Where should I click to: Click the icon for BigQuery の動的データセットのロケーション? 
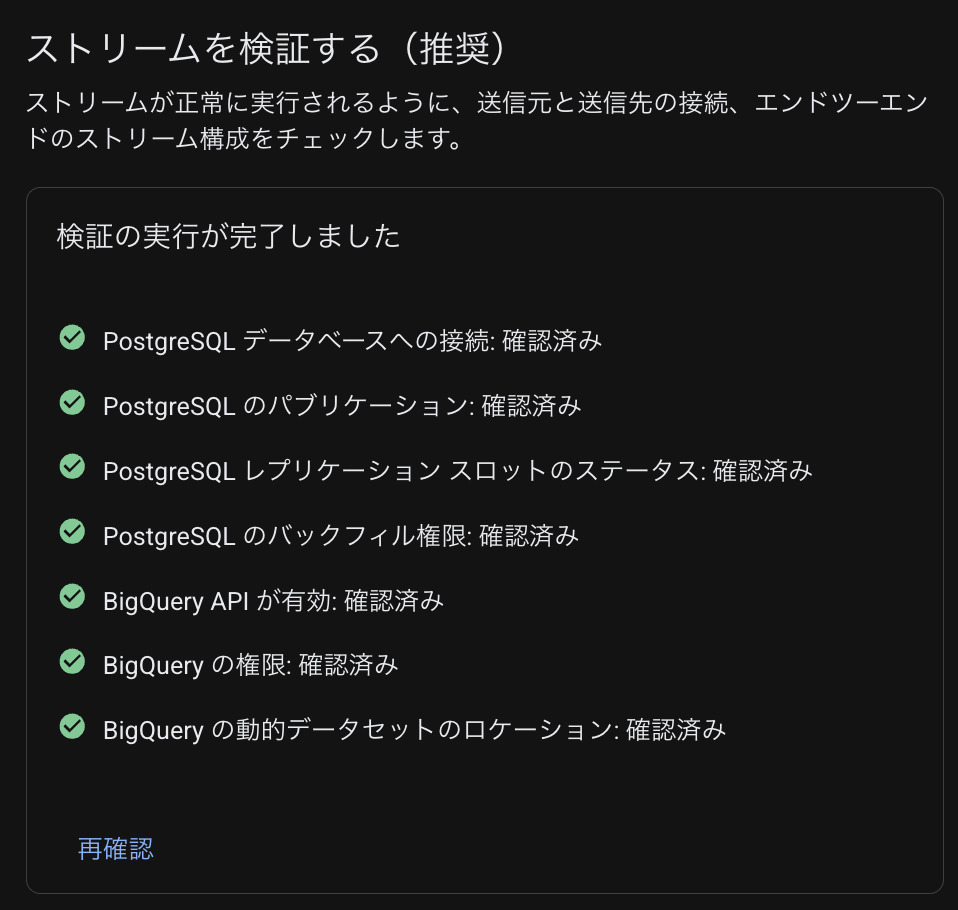(71, 727)
